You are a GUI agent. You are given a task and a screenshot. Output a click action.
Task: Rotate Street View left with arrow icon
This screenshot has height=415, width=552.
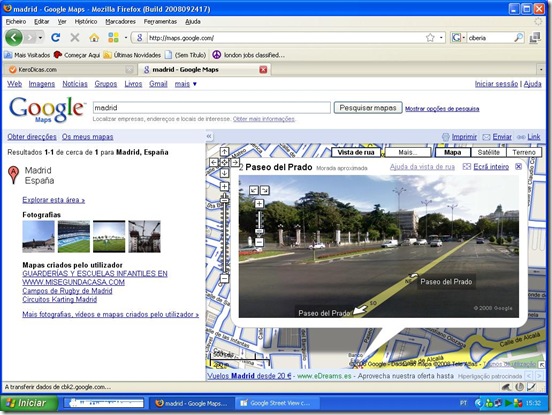[x=254, y=190]
